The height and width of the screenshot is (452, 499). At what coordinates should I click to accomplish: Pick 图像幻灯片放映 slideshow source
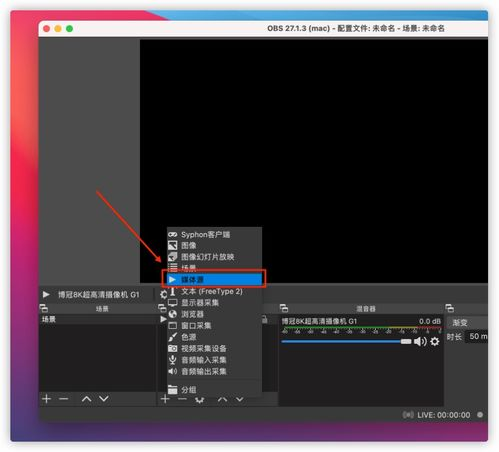214,257
